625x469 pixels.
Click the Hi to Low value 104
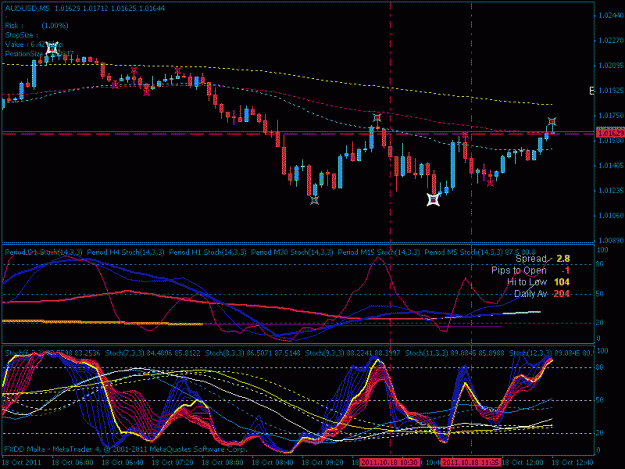pyautogui.click(x=562, y=282)
